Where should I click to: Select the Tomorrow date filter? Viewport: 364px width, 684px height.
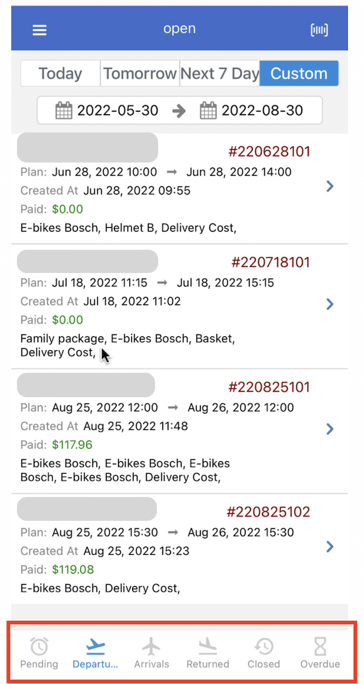140,73
